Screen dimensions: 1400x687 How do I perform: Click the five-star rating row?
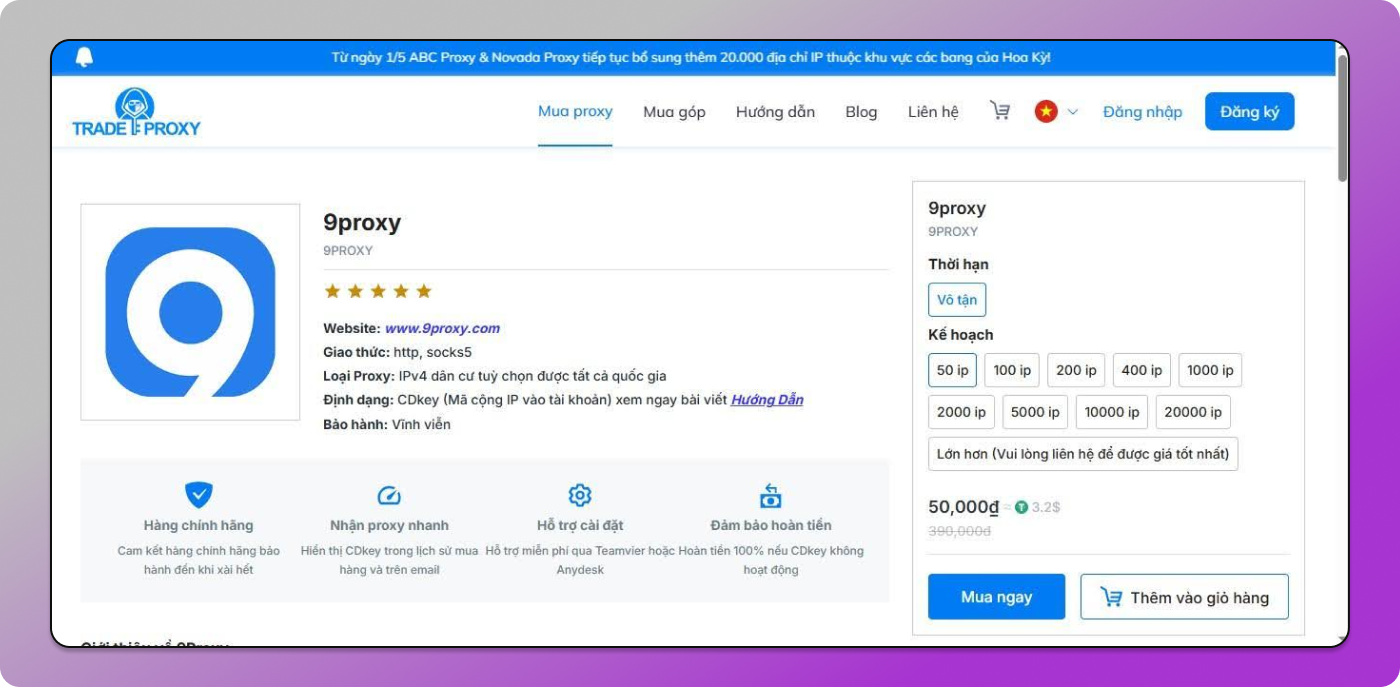(377, 291)
